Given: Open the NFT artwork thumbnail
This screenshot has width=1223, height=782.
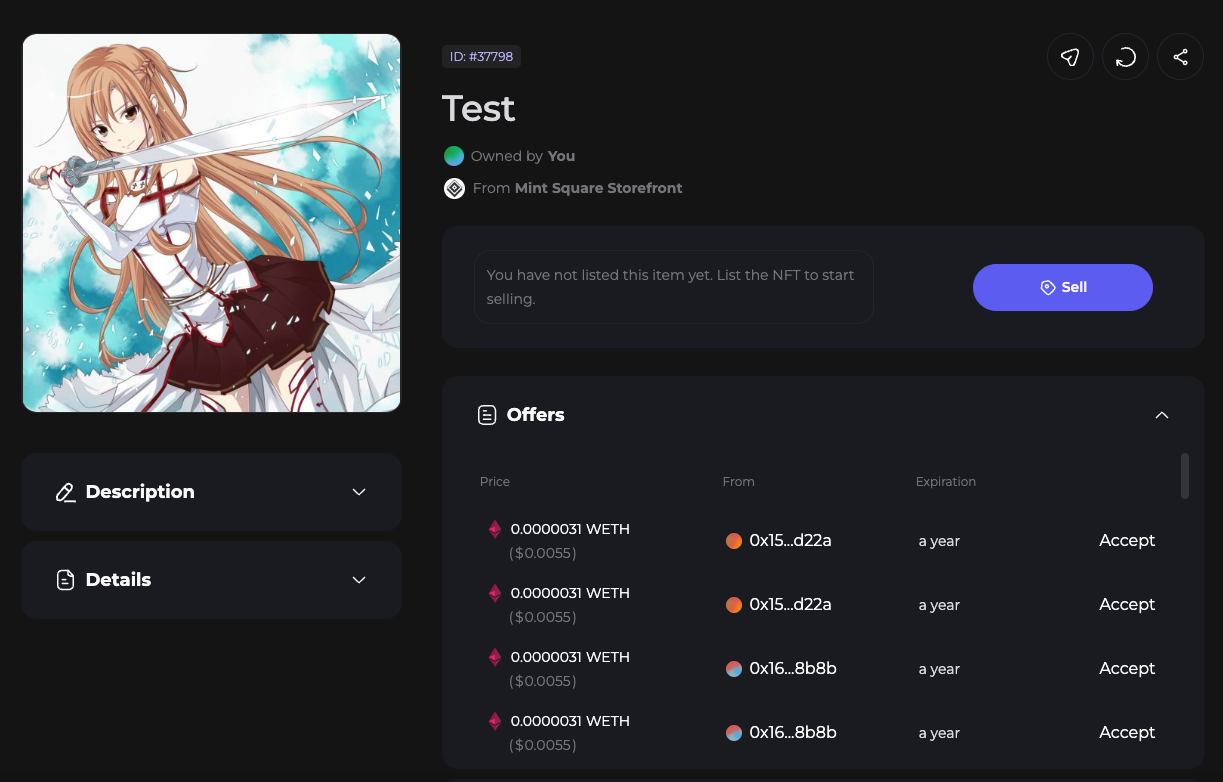Looking at the screenshot, I should click(211, 223).
